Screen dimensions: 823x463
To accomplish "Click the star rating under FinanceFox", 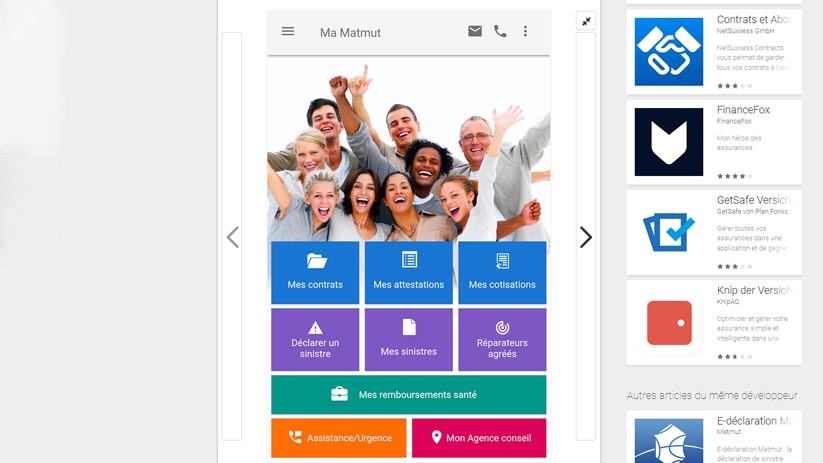I will click(x=734, y=176).
